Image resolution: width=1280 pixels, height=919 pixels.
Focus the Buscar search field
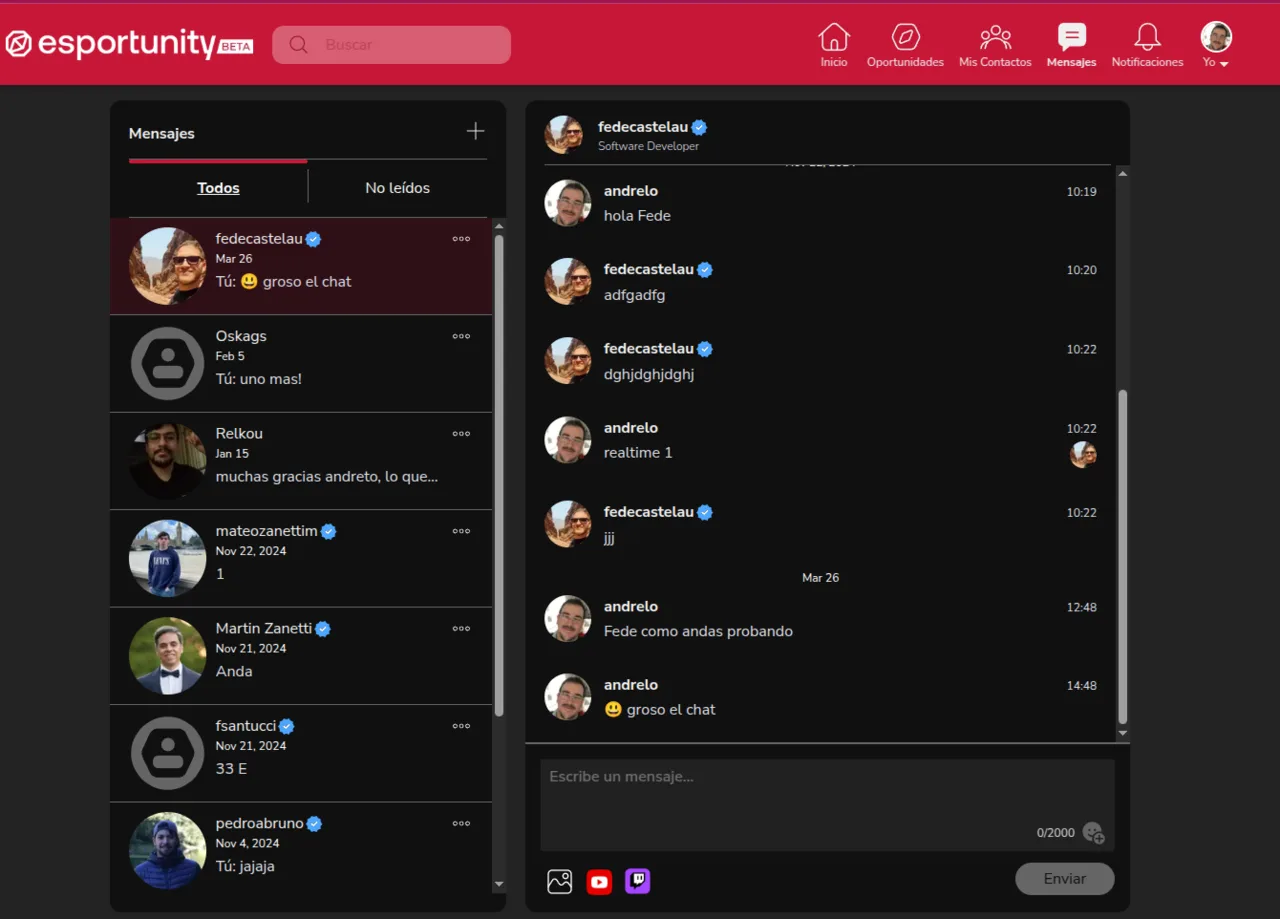click(391, 45)
